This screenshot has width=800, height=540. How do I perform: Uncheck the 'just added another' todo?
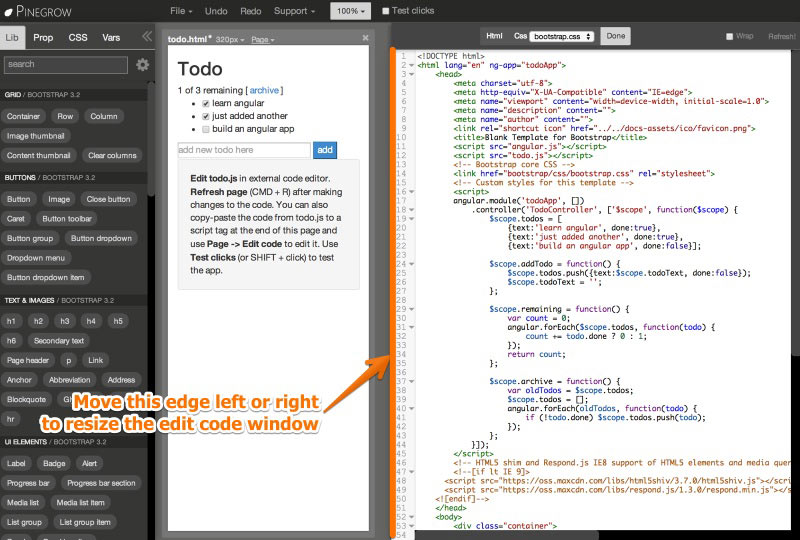tap(206, 116)
